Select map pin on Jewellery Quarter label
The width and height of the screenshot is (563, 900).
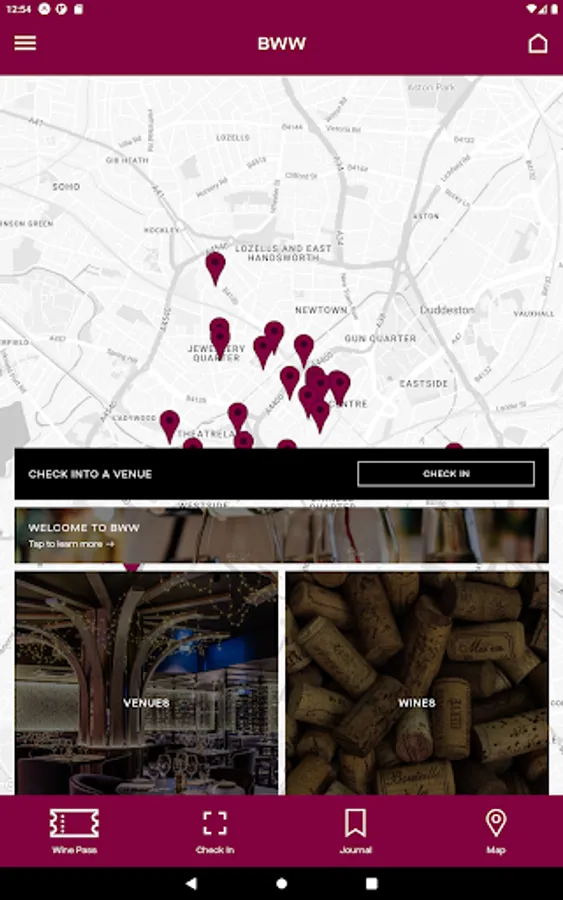coord(219,339)
